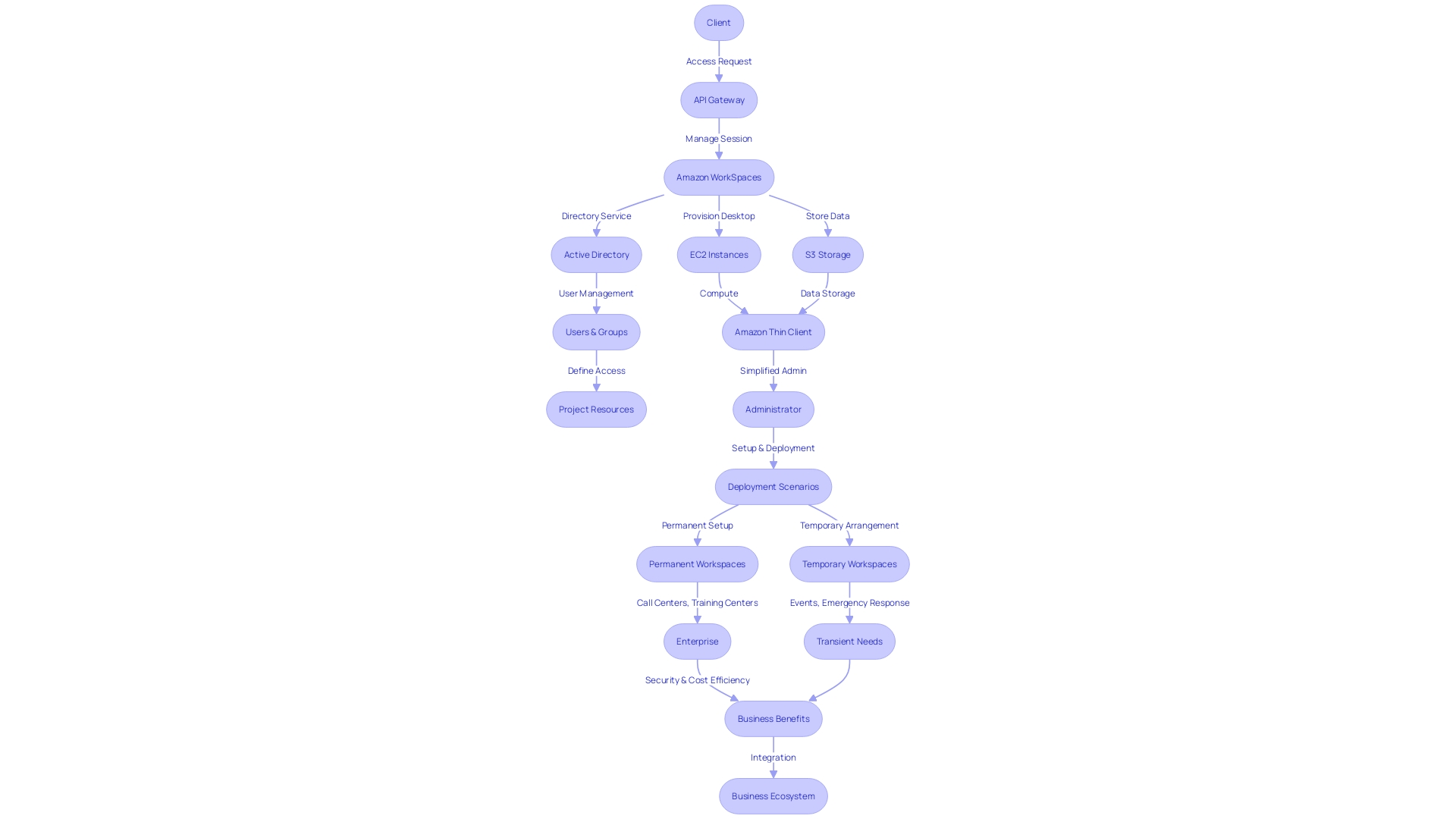Click the Enterprise node label

(697, 641)
